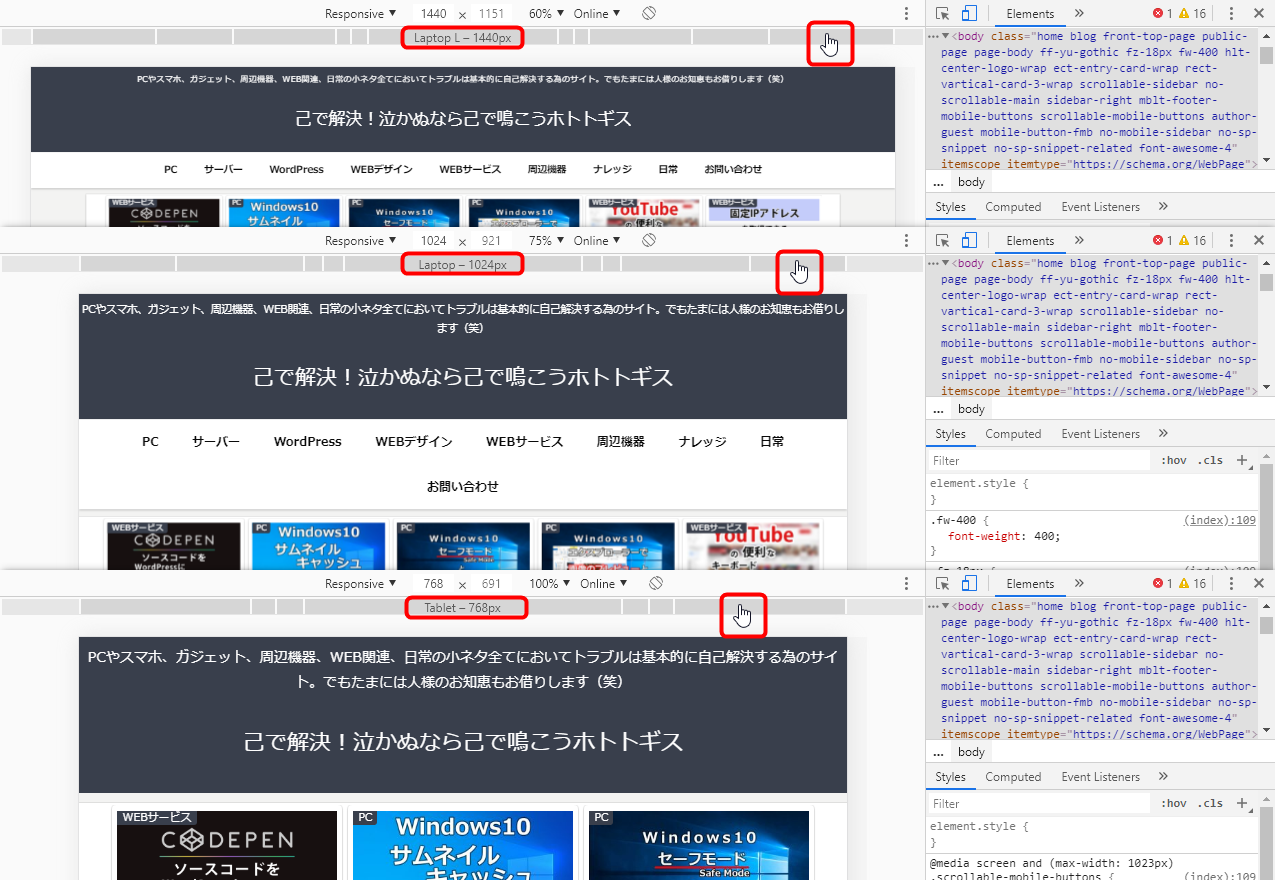Switch to Computed tab in the middle panel

tap(1013, 434)
